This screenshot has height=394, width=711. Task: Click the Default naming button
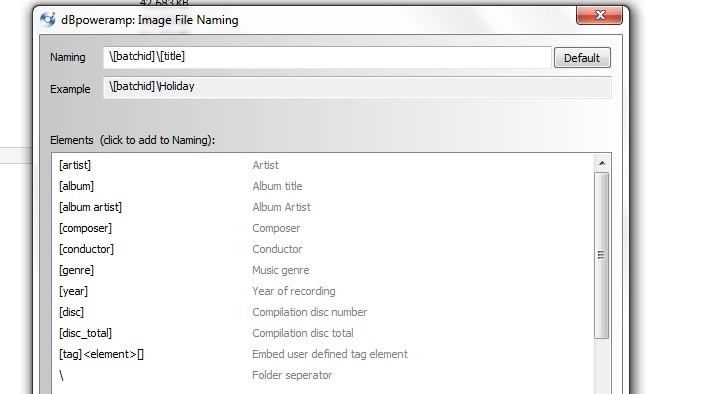tap(582, 58)
